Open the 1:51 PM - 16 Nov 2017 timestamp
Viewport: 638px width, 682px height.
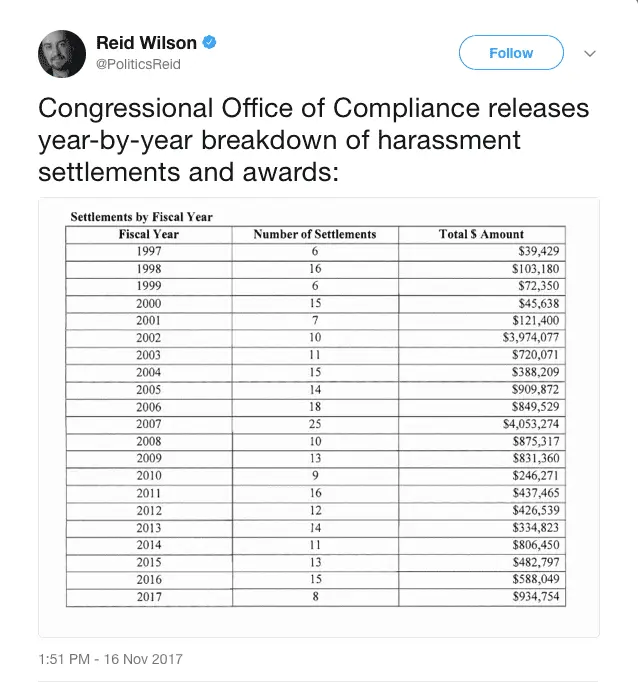point(110,659)
